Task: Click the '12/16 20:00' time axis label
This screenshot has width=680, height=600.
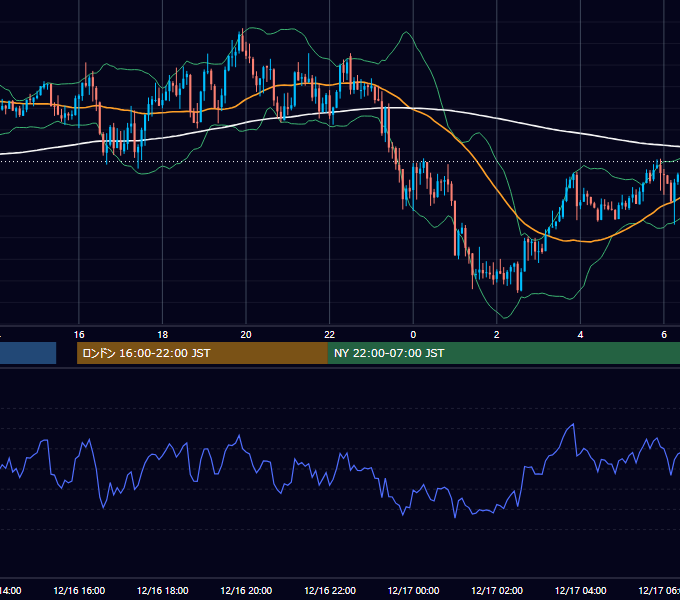Action: click(246, 590)
